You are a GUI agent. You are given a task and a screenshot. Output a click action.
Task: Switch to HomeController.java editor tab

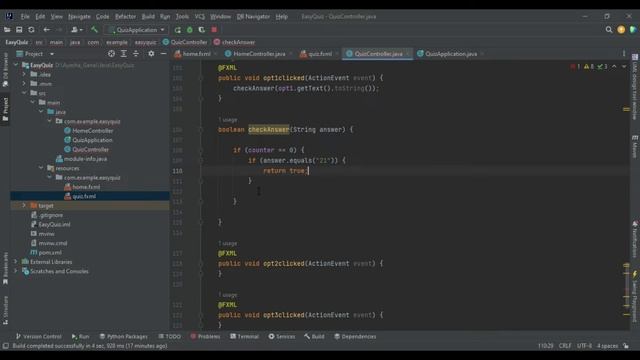point(259,54)
